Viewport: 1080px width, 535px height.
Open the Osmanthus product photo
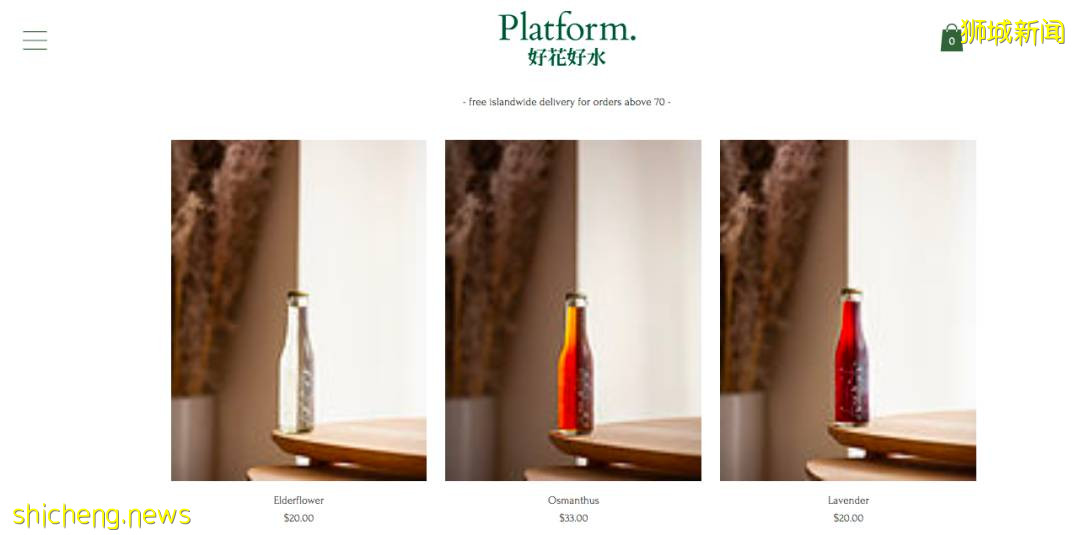[x=573, y=311]
